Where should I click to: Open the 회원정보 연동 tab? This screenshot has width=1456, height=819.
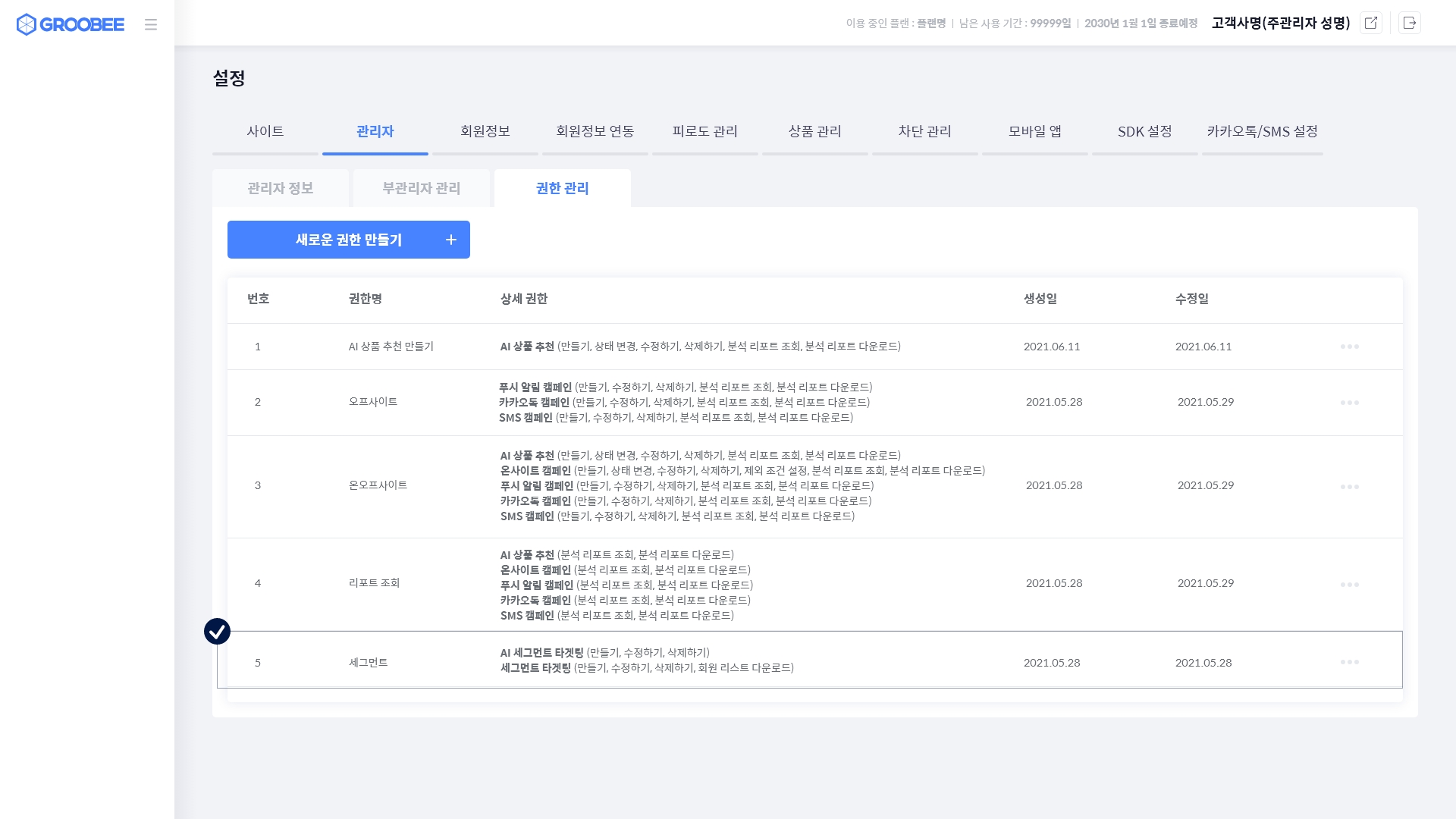pos(595,132)
